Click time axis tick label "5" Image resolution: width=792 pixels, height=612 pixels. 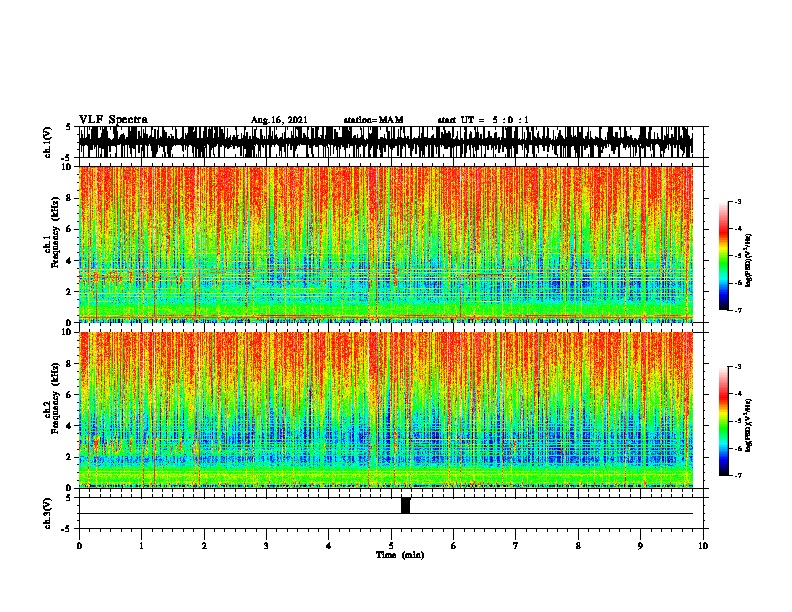[x=391, y=546]
